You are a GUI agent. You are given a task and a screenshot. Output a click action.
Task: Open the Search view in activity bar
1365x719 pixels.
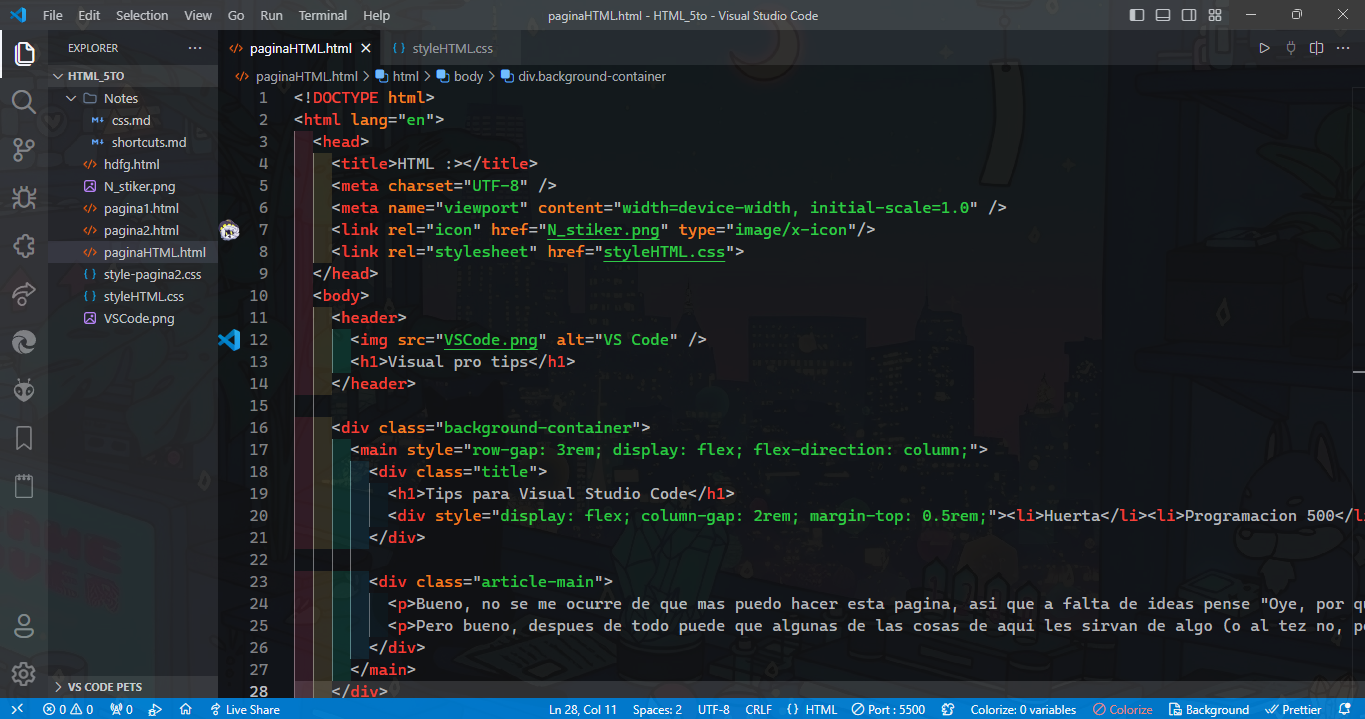pos(24,101)
